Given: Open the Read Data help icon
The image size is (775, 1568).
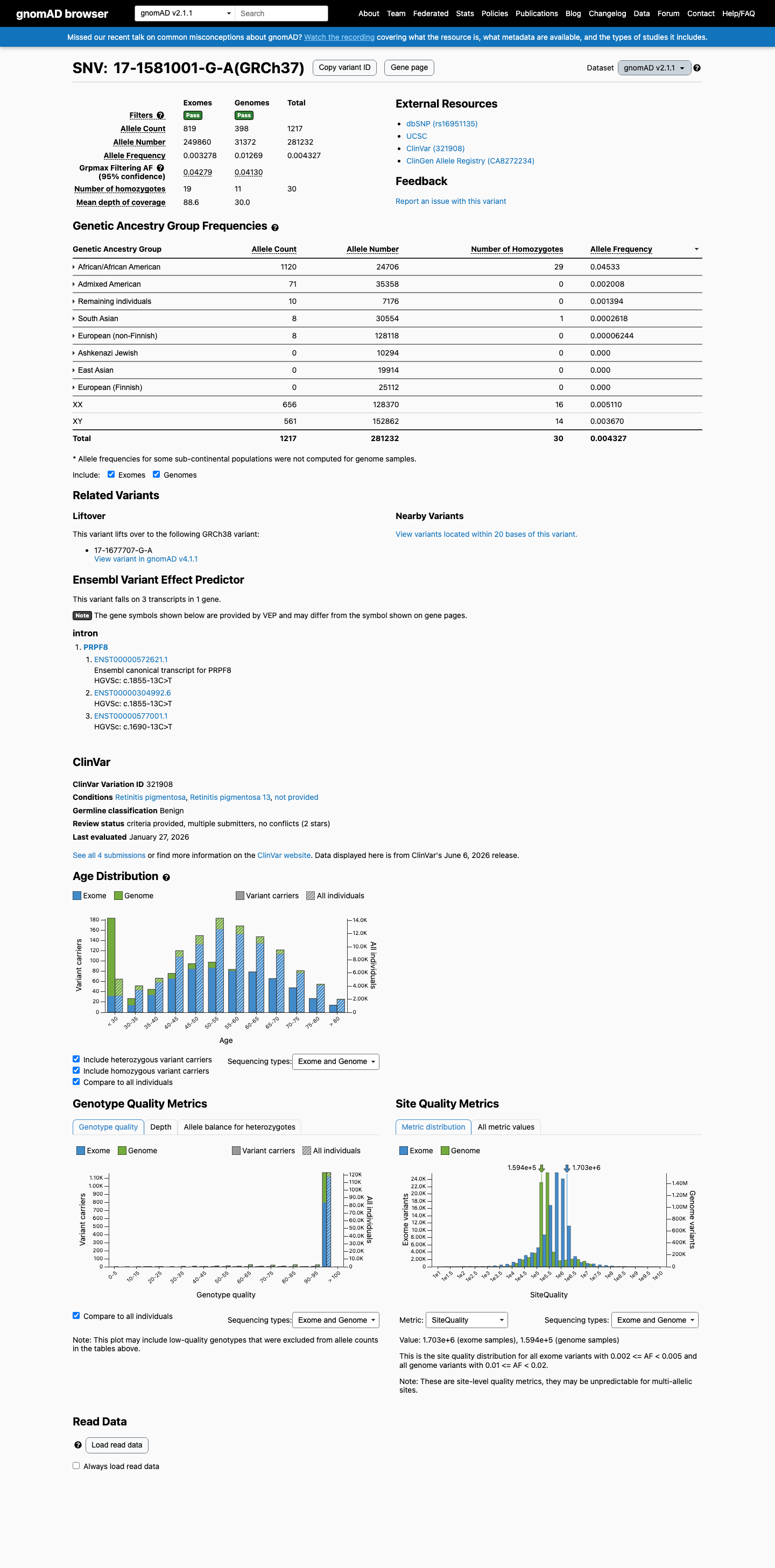Looking at the screenshot, I should [x=78, y=1445].
